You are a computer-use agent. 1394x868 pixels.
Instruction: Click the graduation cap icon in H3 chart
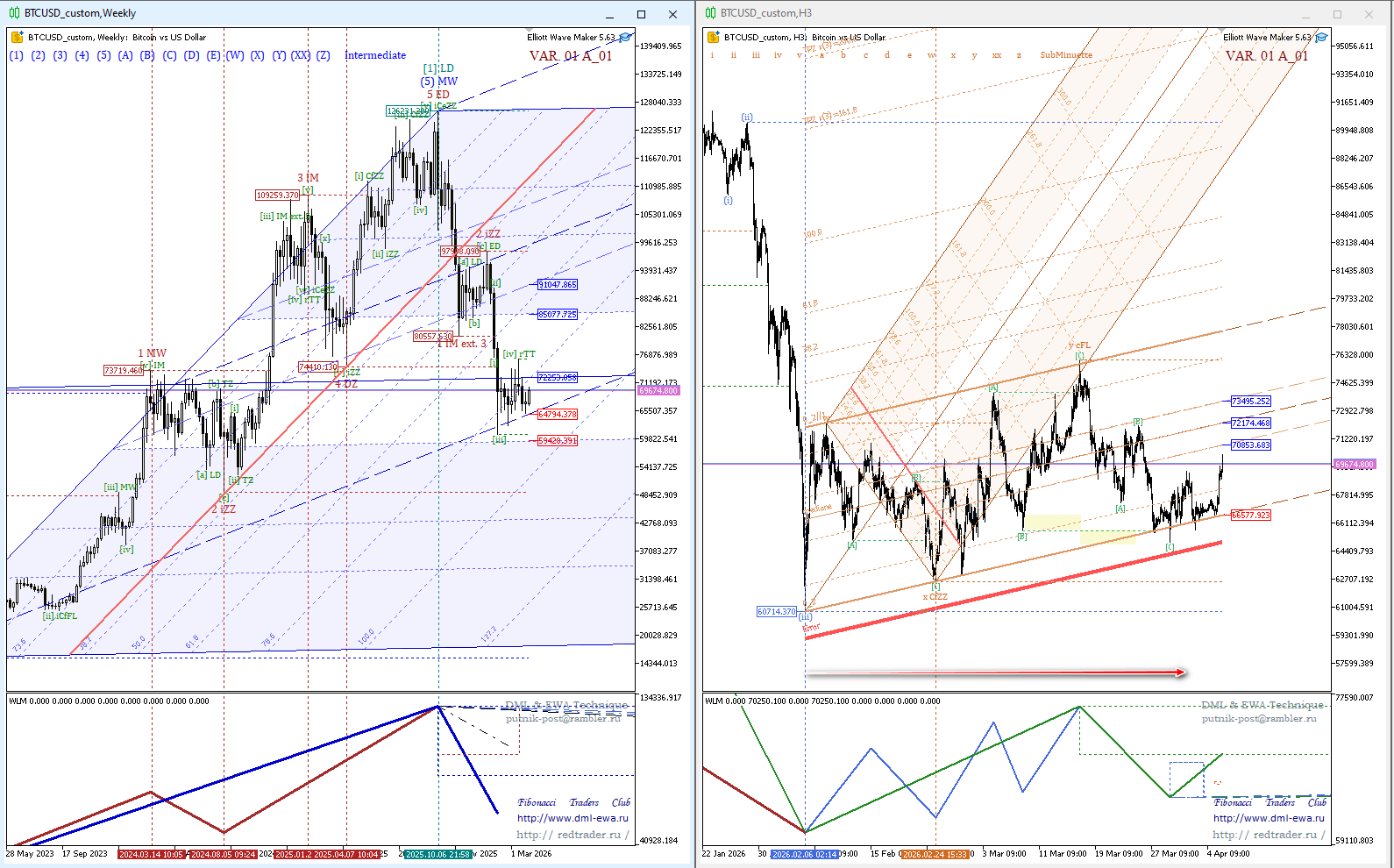click(x=1321, y=37)
